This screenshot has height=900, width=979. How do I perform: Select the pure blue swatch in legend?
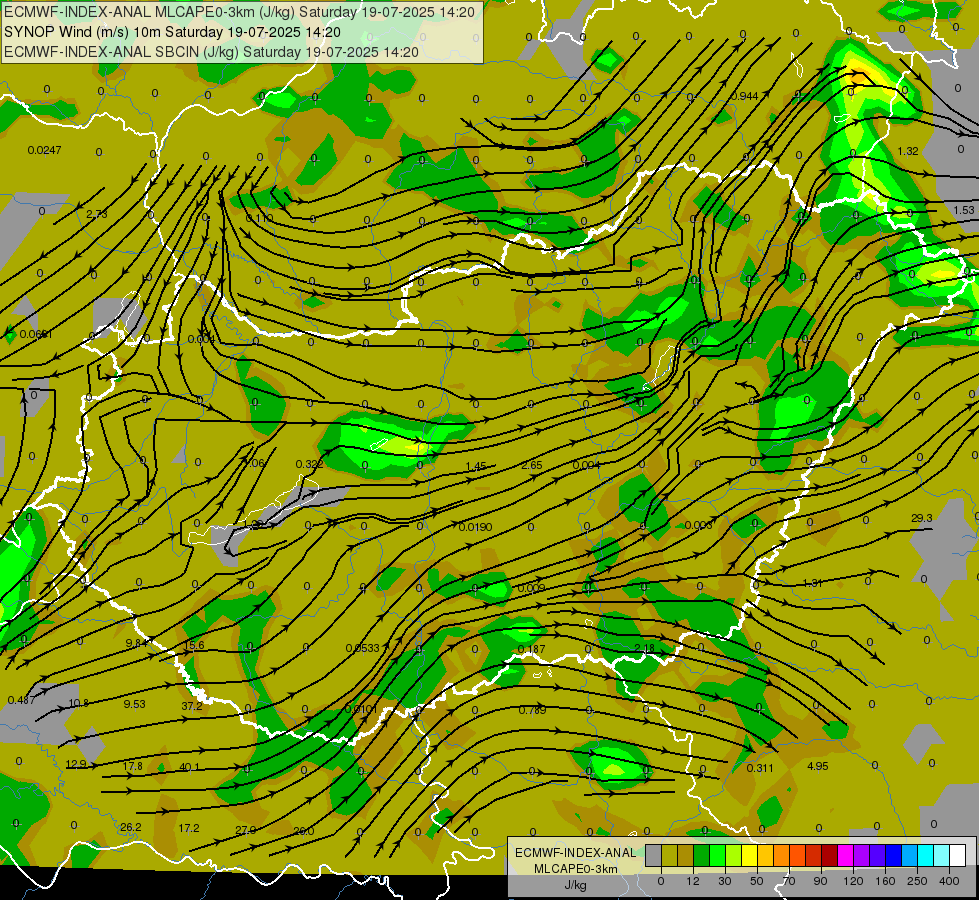(893, 856)
